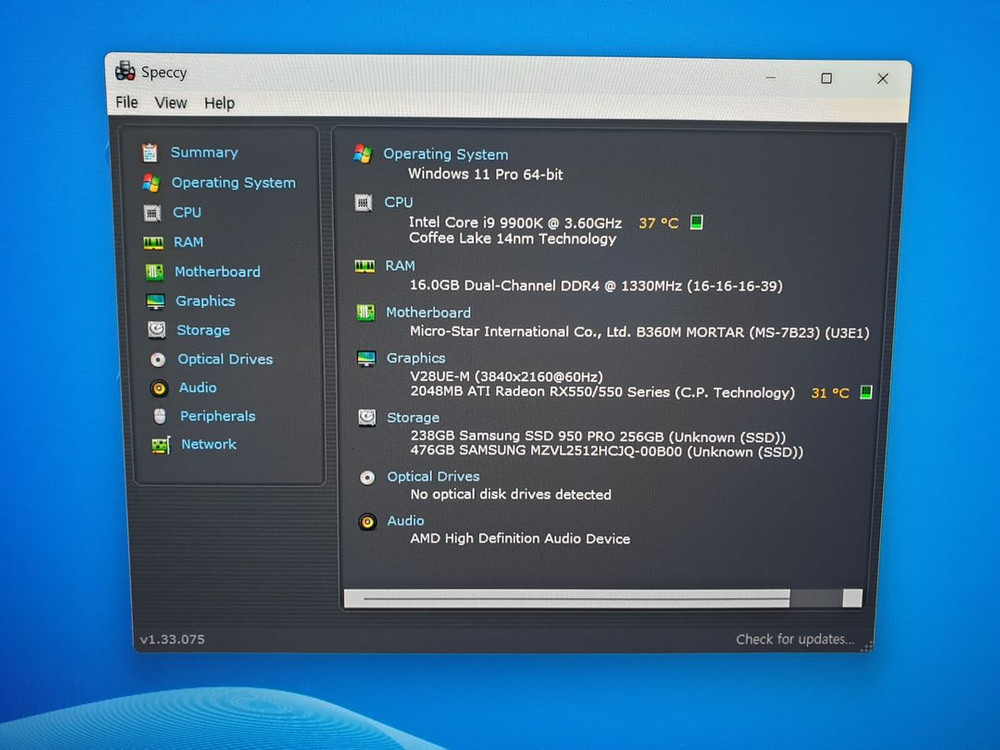Click the GPU temperature green status indicator
Image resolution: width=1000 pixels, height=750 pixels.
(x=866, y=392)
